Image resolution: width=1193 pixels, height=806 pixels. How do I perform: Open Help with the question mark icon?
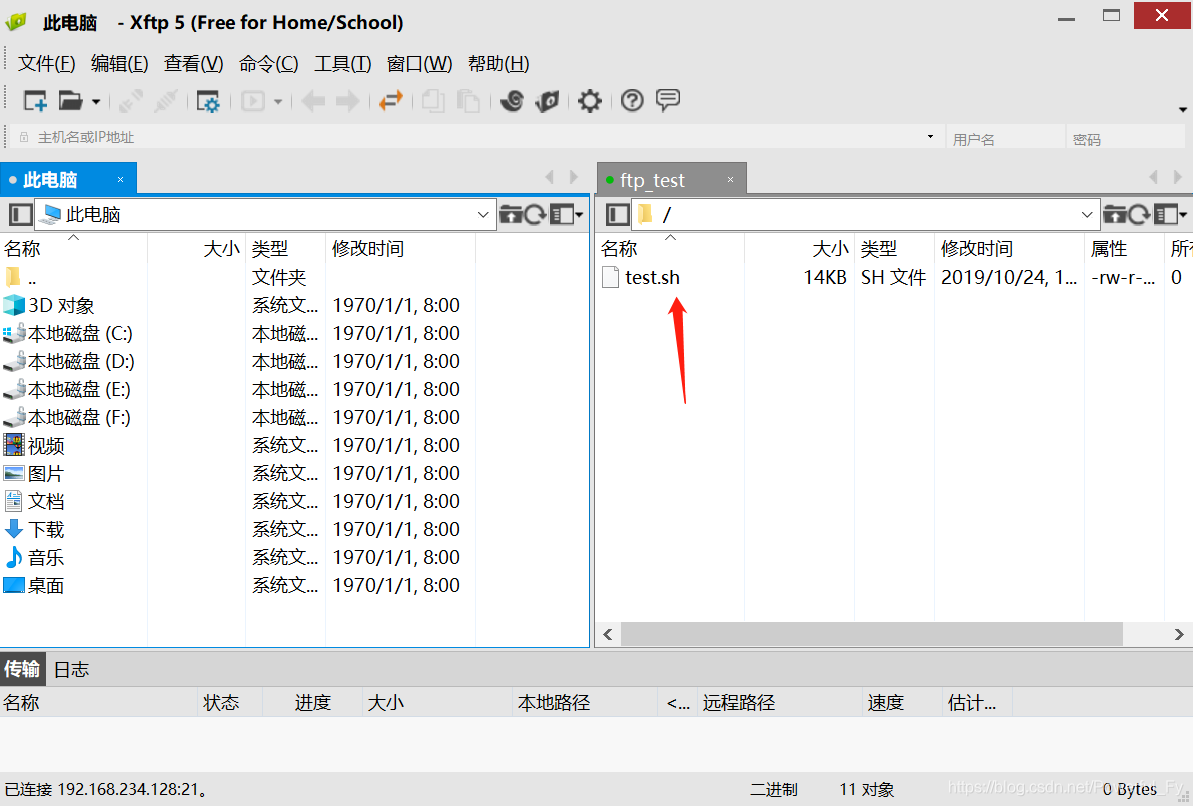(632, 100)
